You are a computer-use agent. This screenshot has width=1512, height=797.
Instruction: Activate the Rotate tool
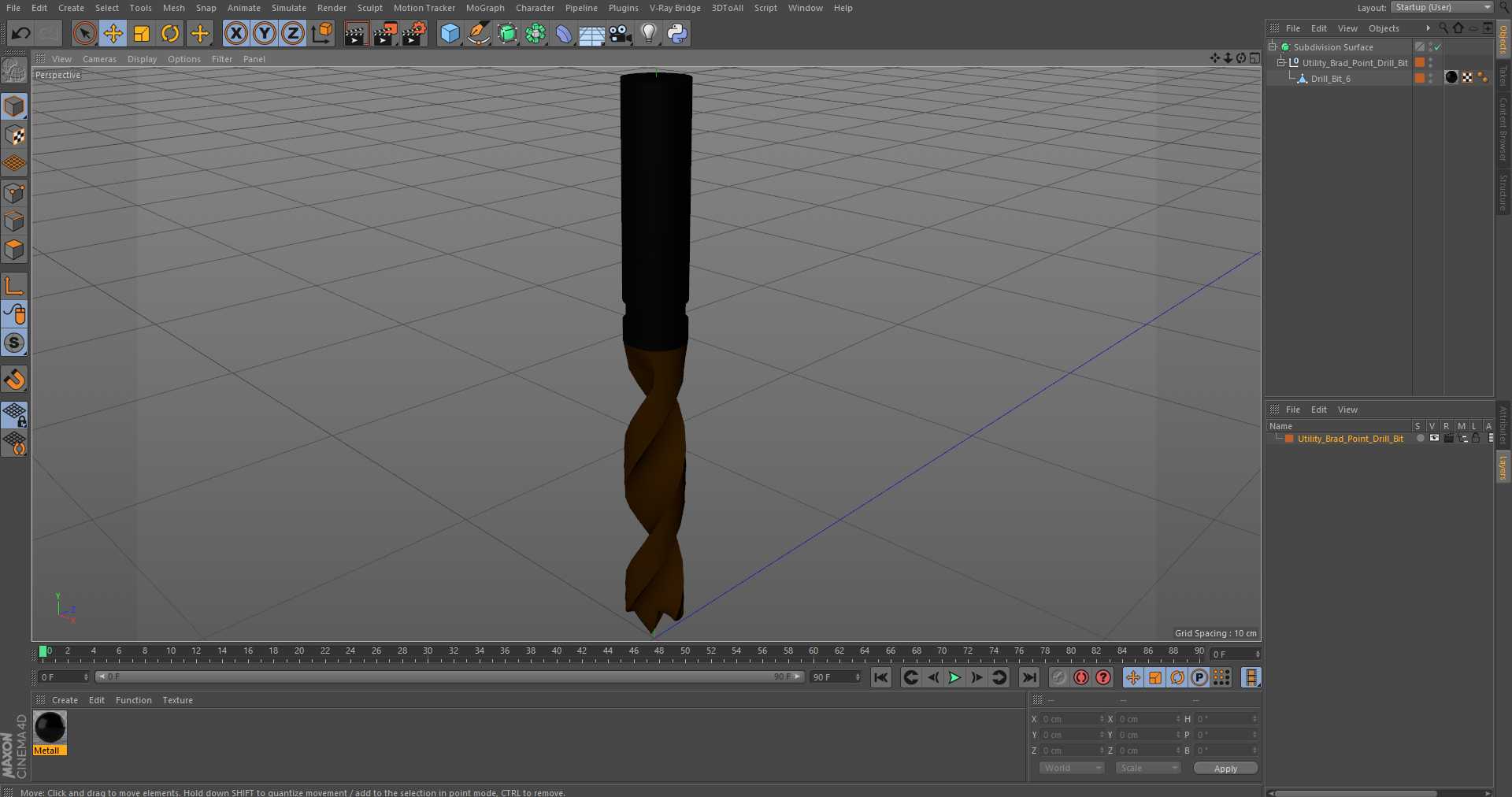click(x=170, y=33)
